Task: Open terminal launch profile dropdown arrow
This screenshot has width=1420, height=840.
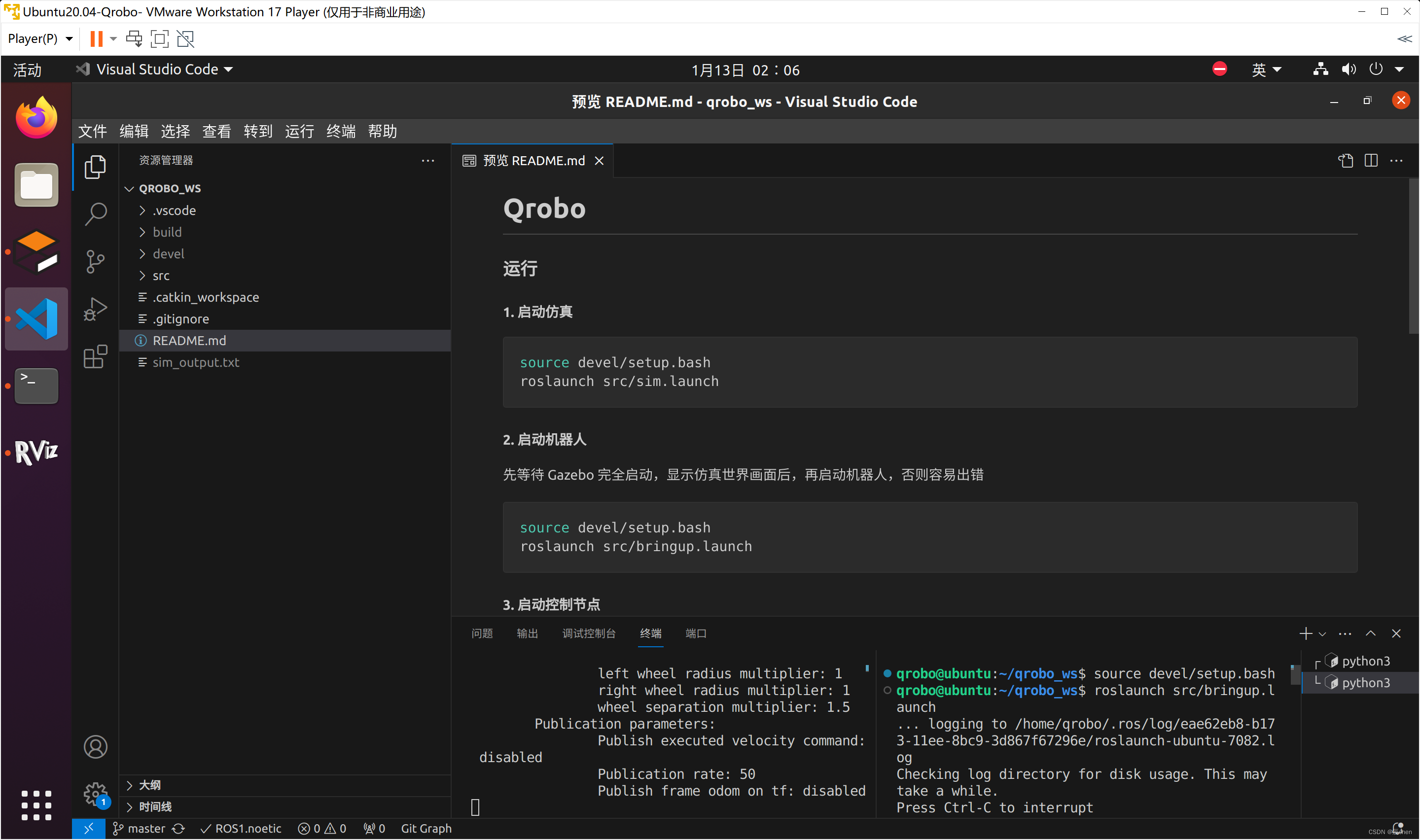Action: point(1322,634)
